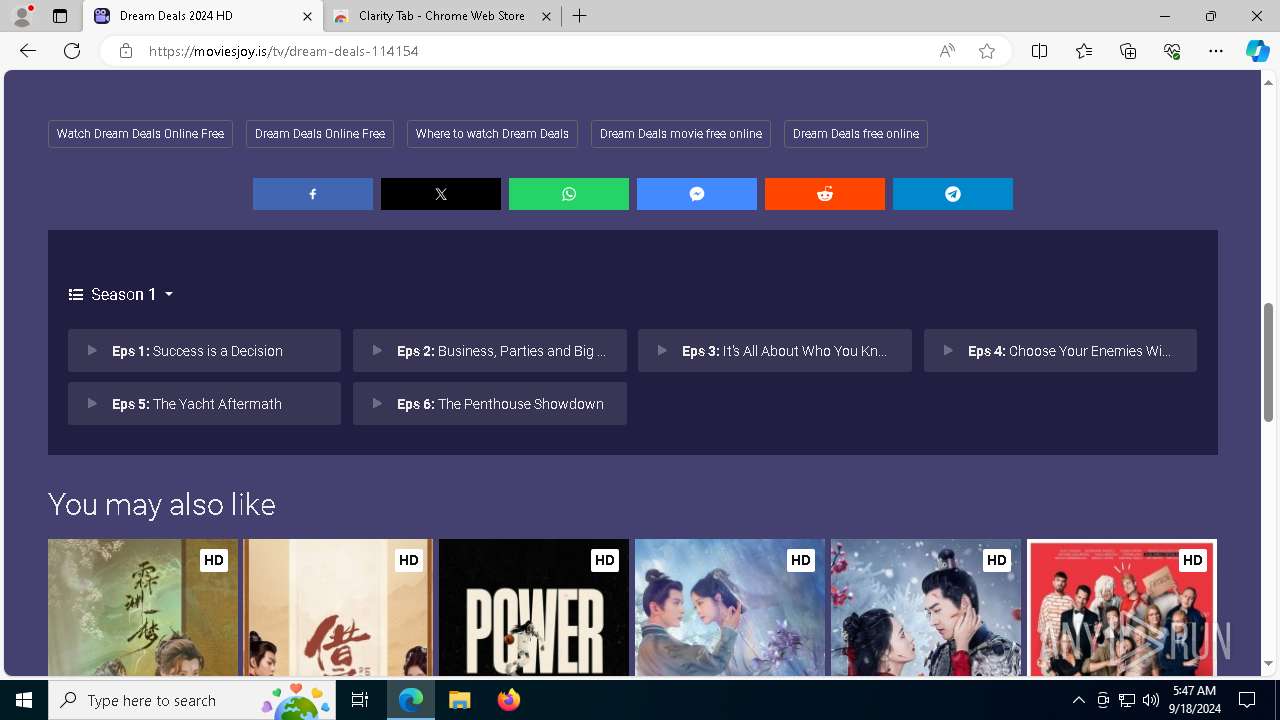Open the clock showing 5:47 AM

coord(1194,700)
